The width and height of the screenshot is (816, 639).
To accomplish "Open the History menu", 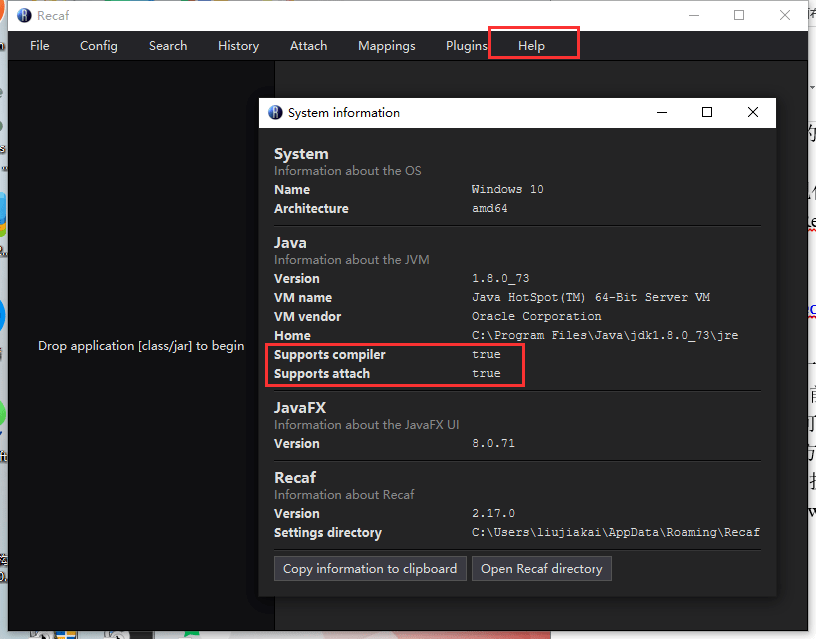I will pyautogui.click(x=238, y=46).
